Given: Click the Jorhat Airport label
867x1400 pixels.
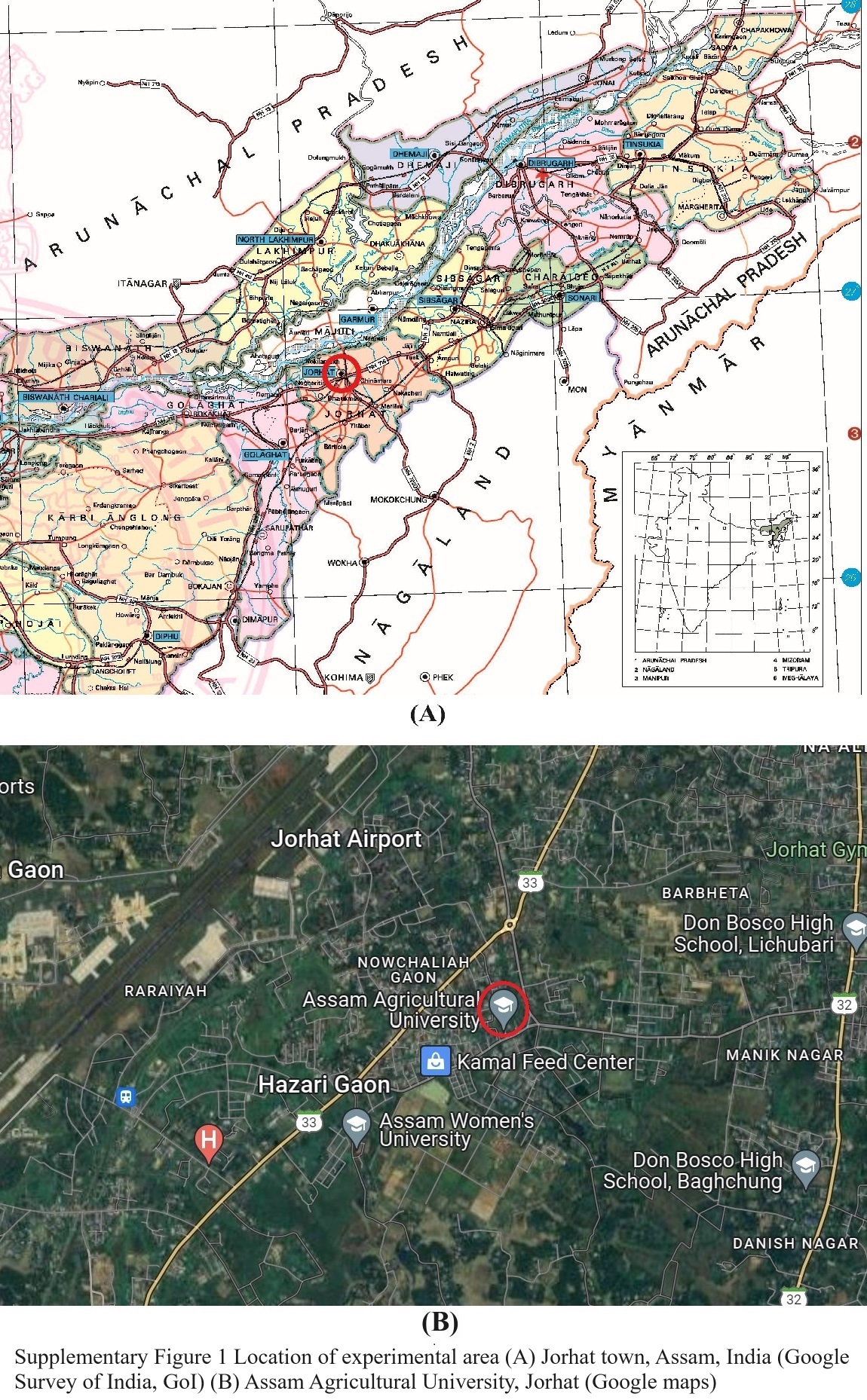Looking at the screenshot, I should (346, 839).
